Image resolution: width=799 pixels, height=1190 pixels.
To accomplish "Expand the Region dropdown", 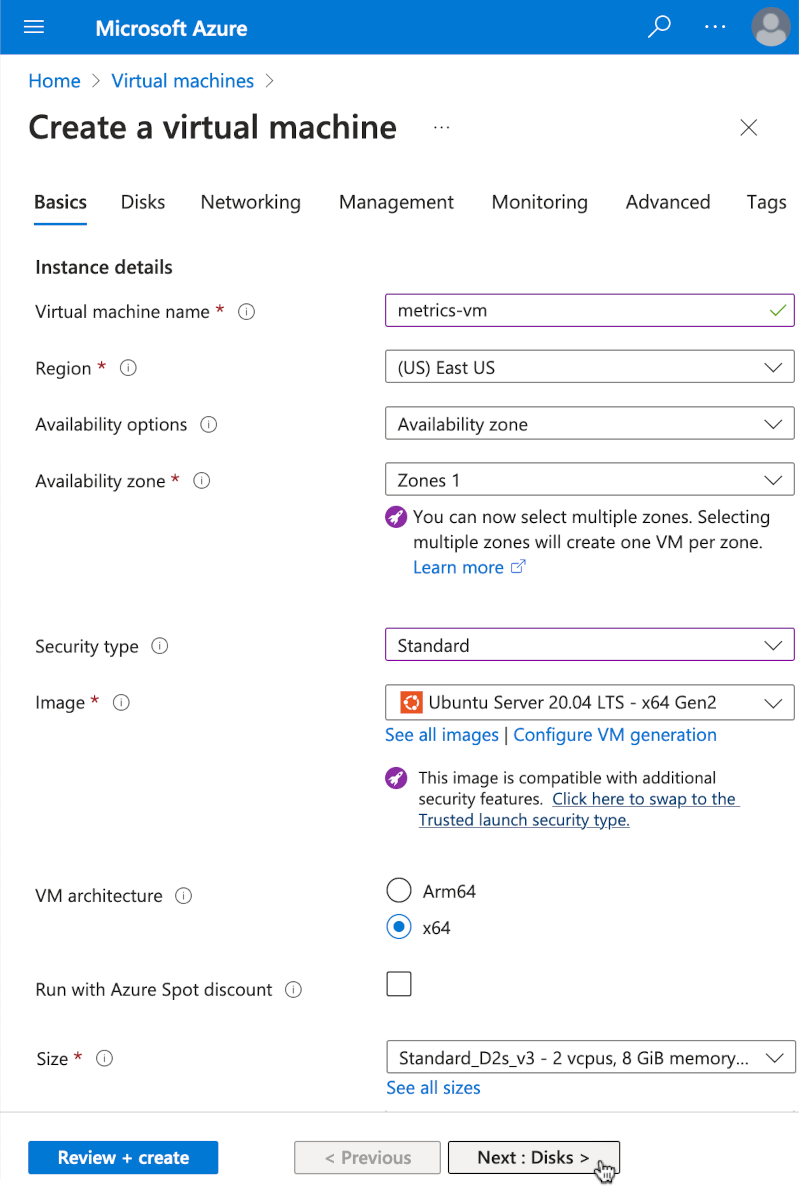I will click(589, 368).
